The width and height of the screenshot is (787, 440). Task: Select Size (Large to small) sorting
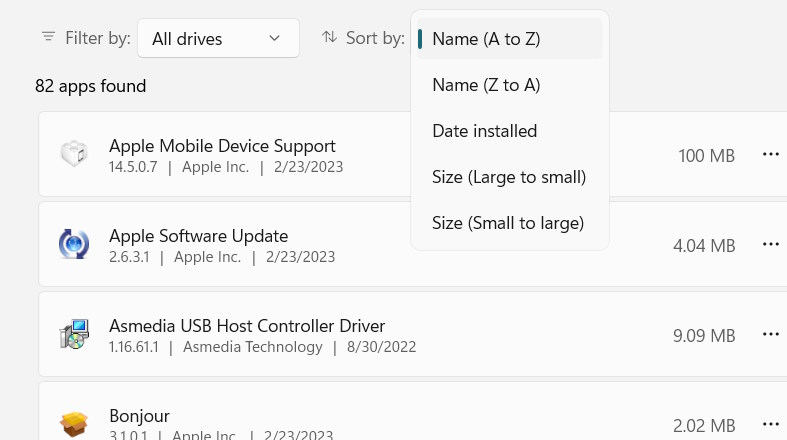[509, 177]
